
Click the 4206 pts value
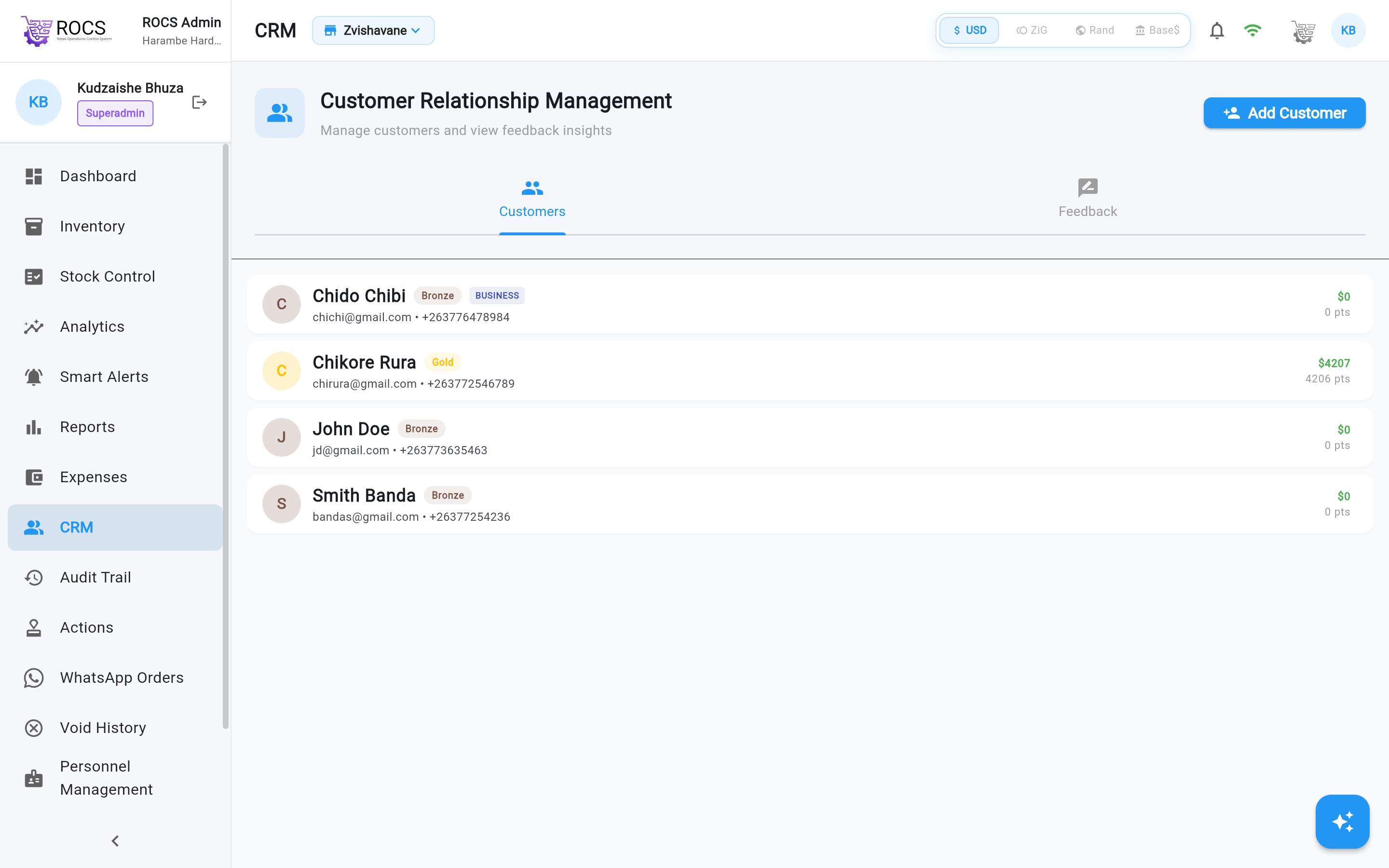(x=1327, y=379)
